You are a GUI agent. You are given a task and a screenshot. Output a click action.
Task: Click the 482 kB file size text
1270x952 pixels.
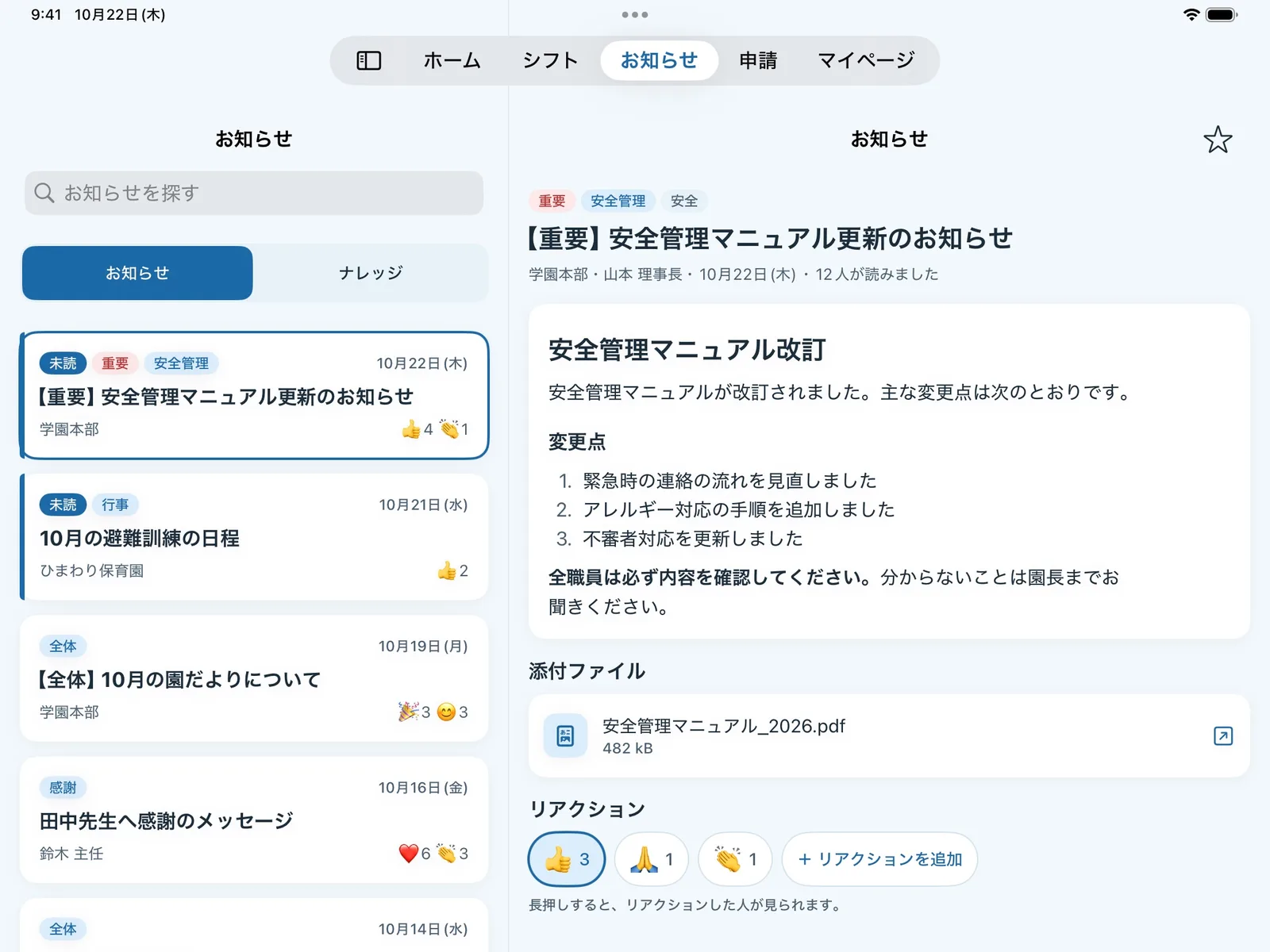(x=627, y=748)
